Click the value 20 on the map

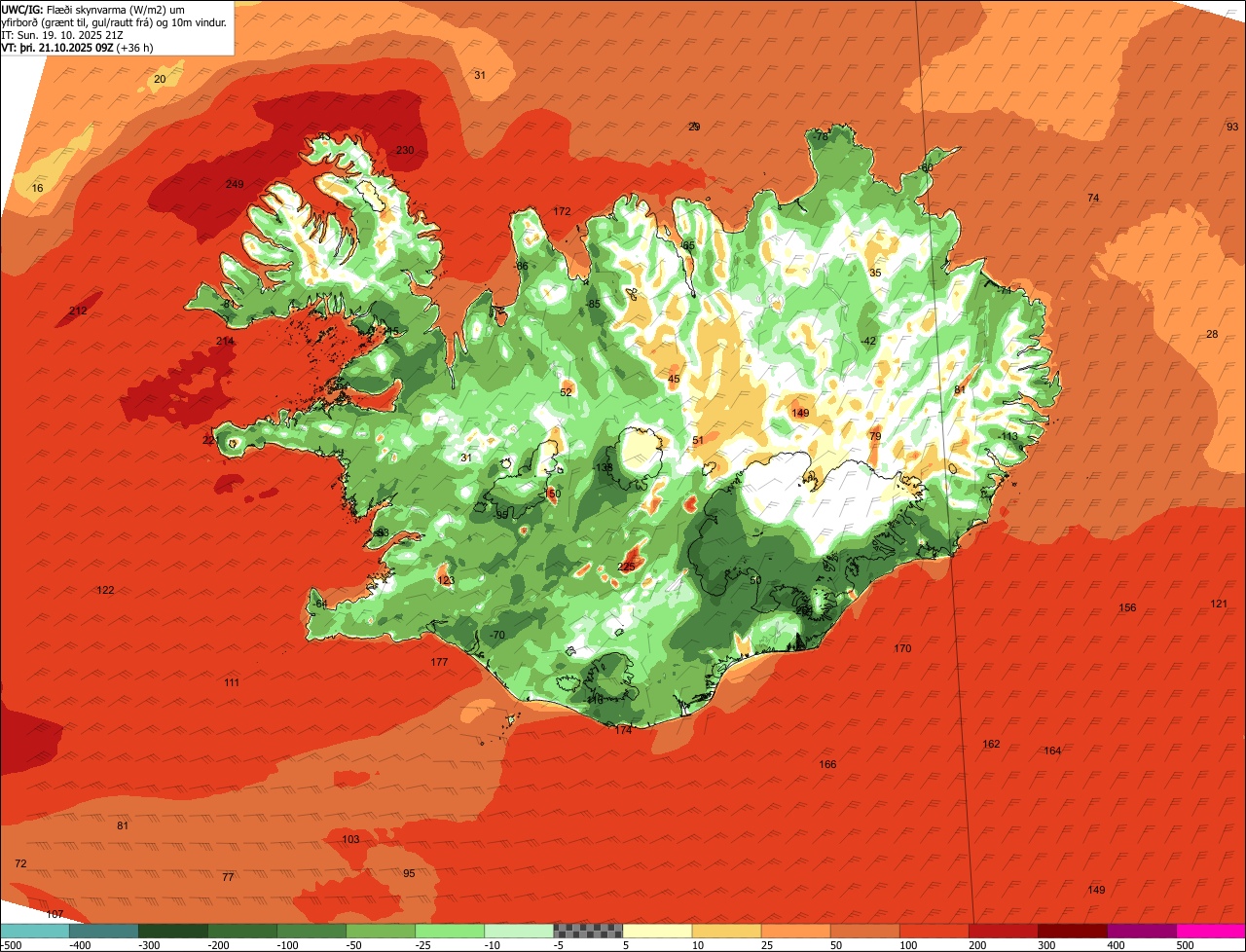[x=160, y=79]
